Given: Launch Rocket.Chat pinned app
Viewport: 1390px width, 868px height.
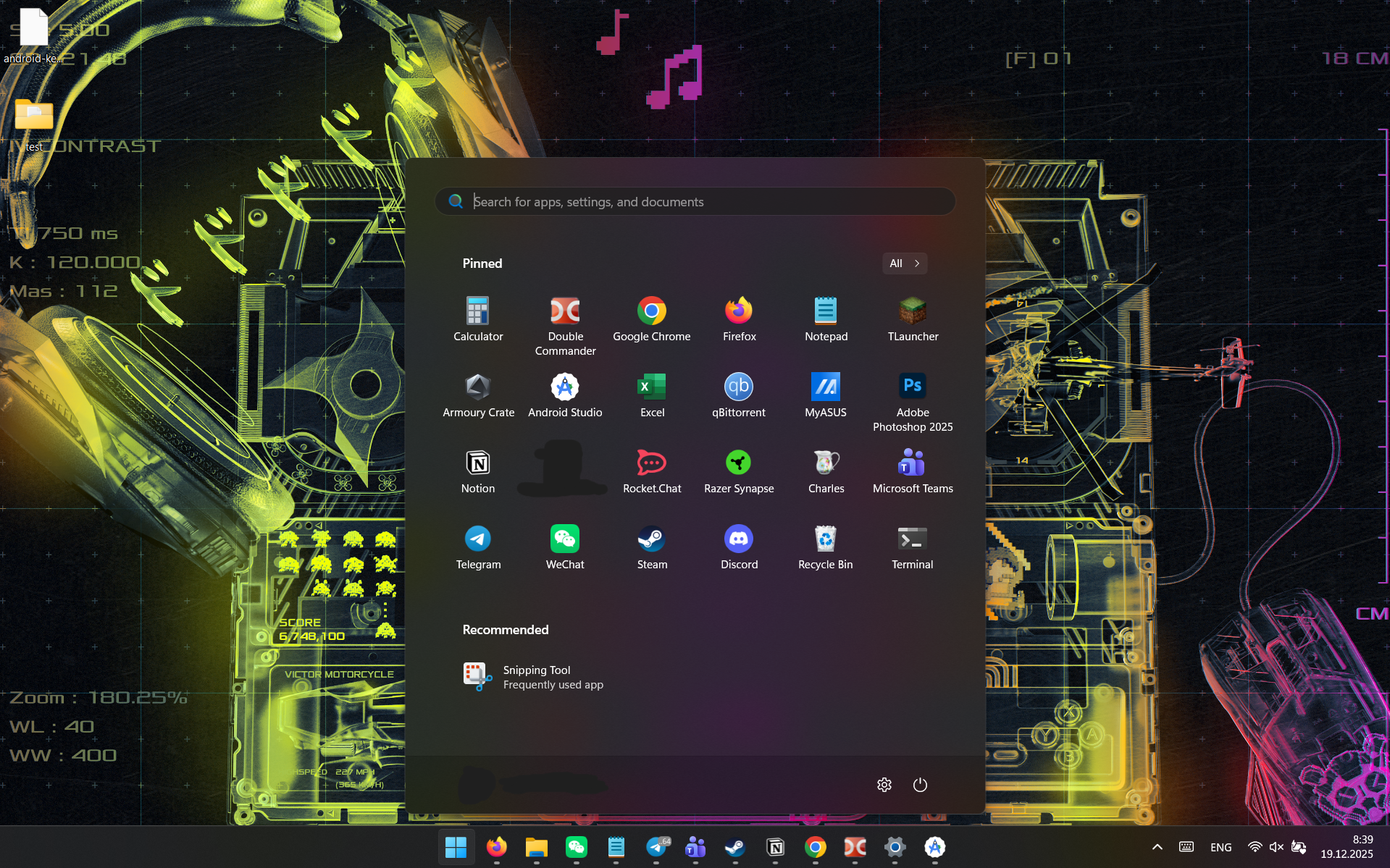Looking at the screenshot, I should pyautogui.click(x=652, y=471).
